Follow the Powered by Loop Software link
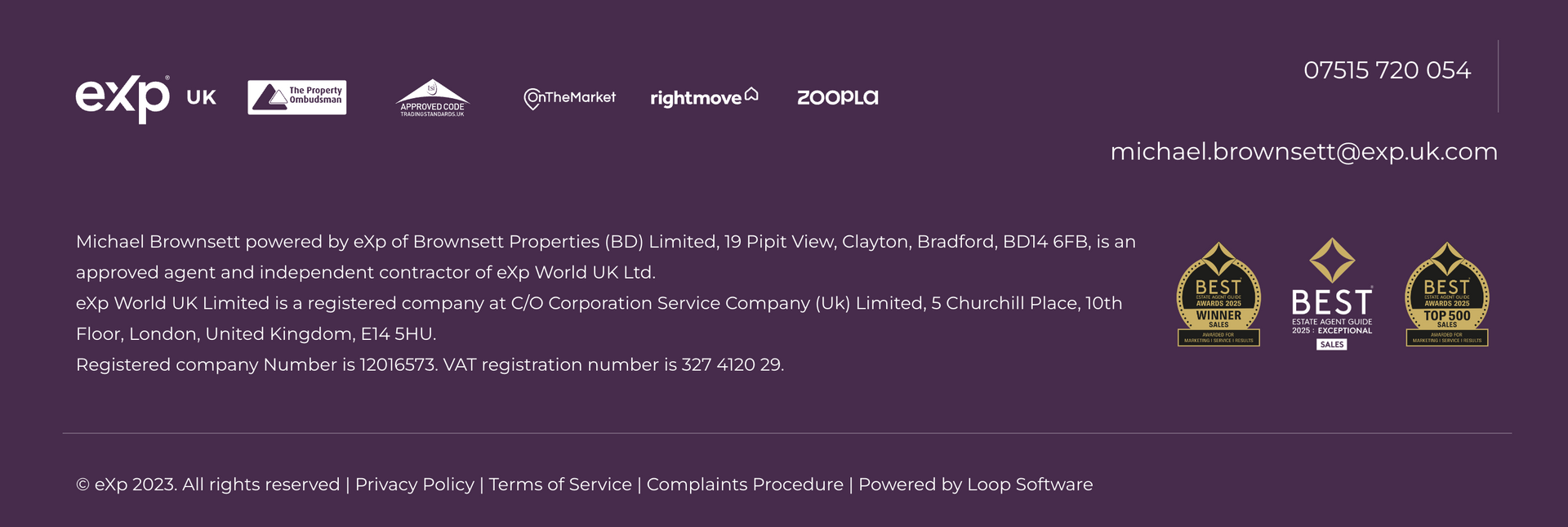Viewport: 1568px width, 527px height. tap(975, 485)
